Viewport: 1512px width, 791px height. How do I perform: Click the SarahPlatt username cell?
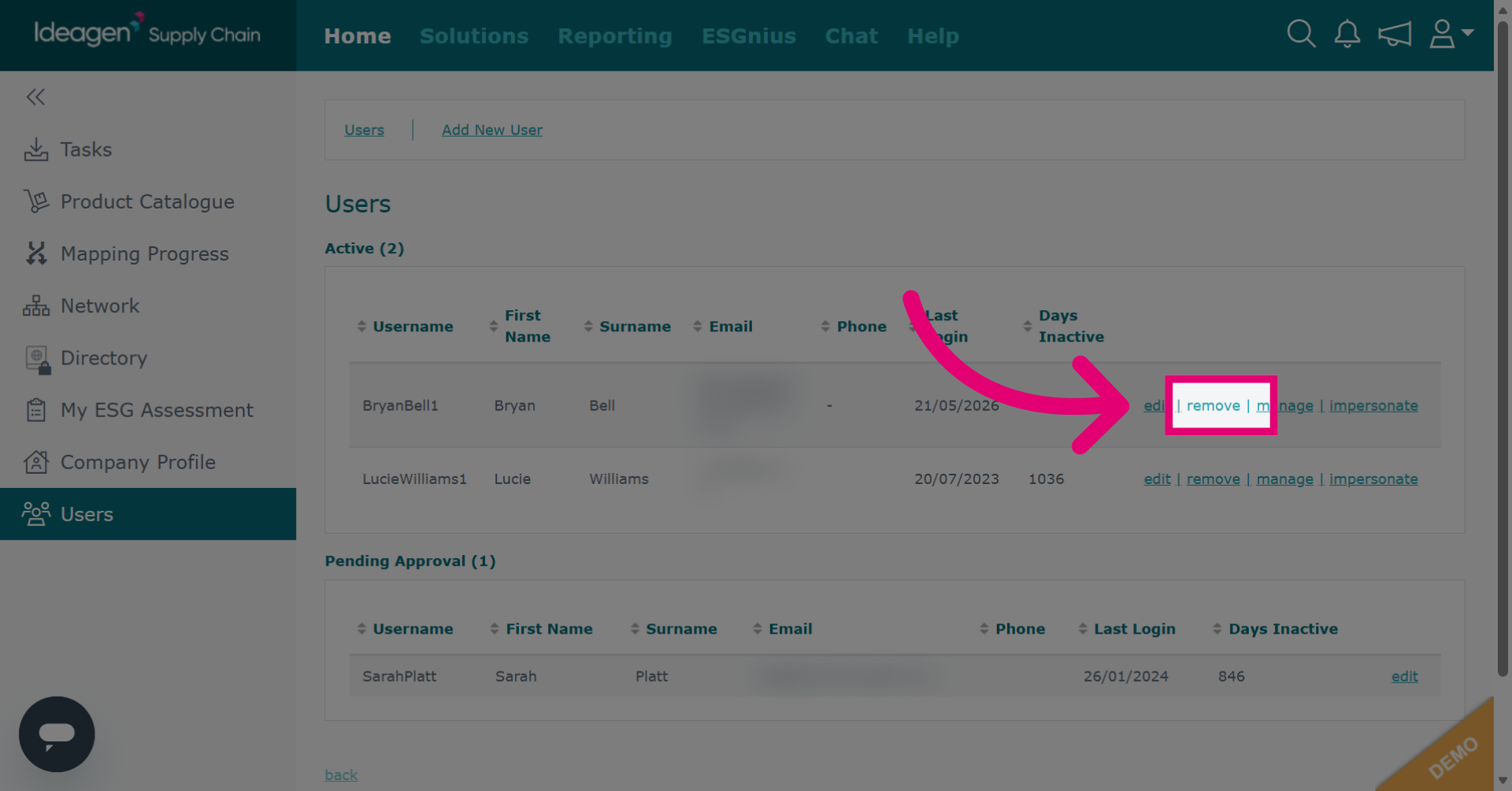pyautogui.click(x=399, y=676)
